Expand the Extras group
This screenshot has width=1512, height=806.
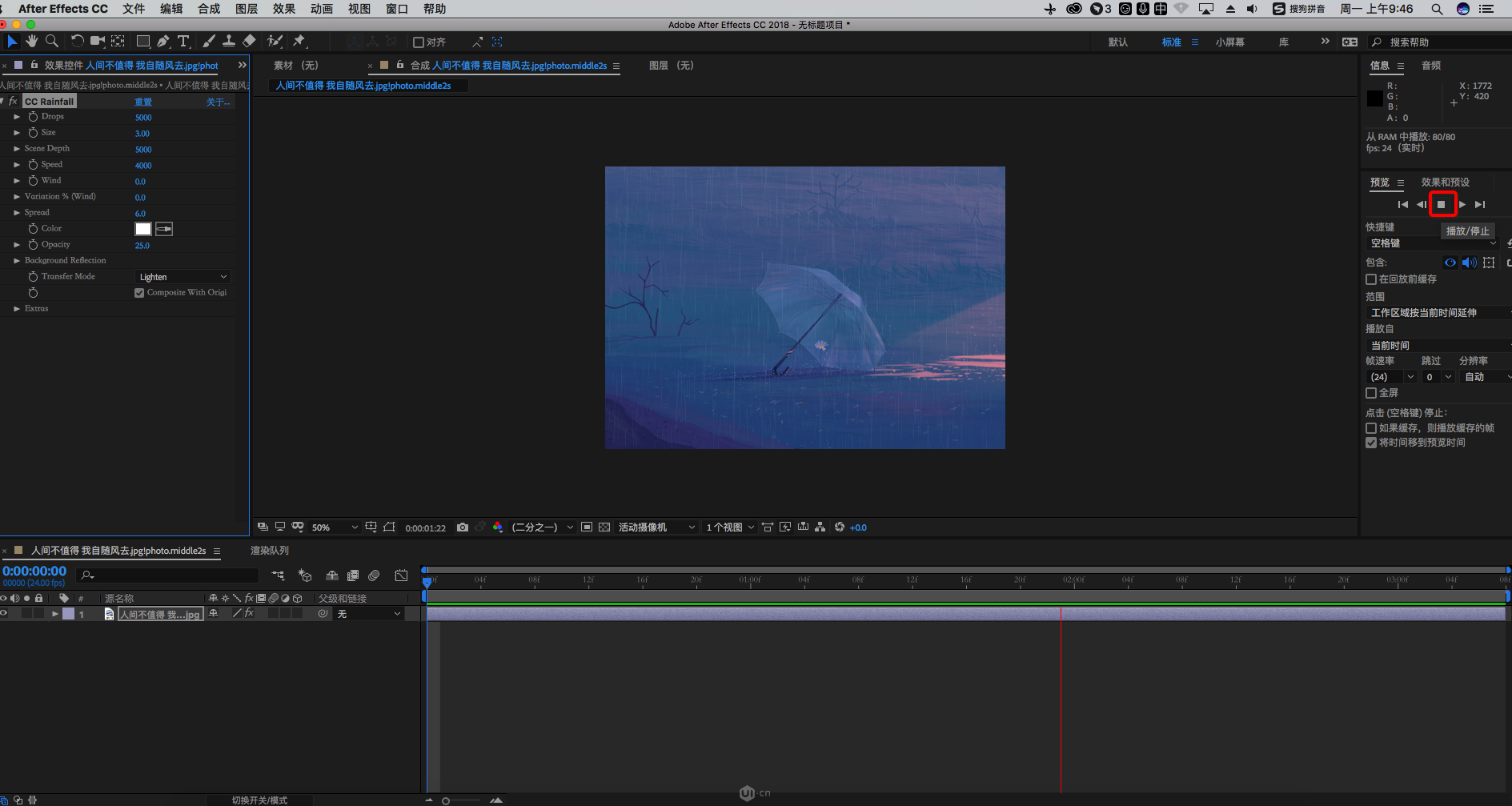click(17, 309)
